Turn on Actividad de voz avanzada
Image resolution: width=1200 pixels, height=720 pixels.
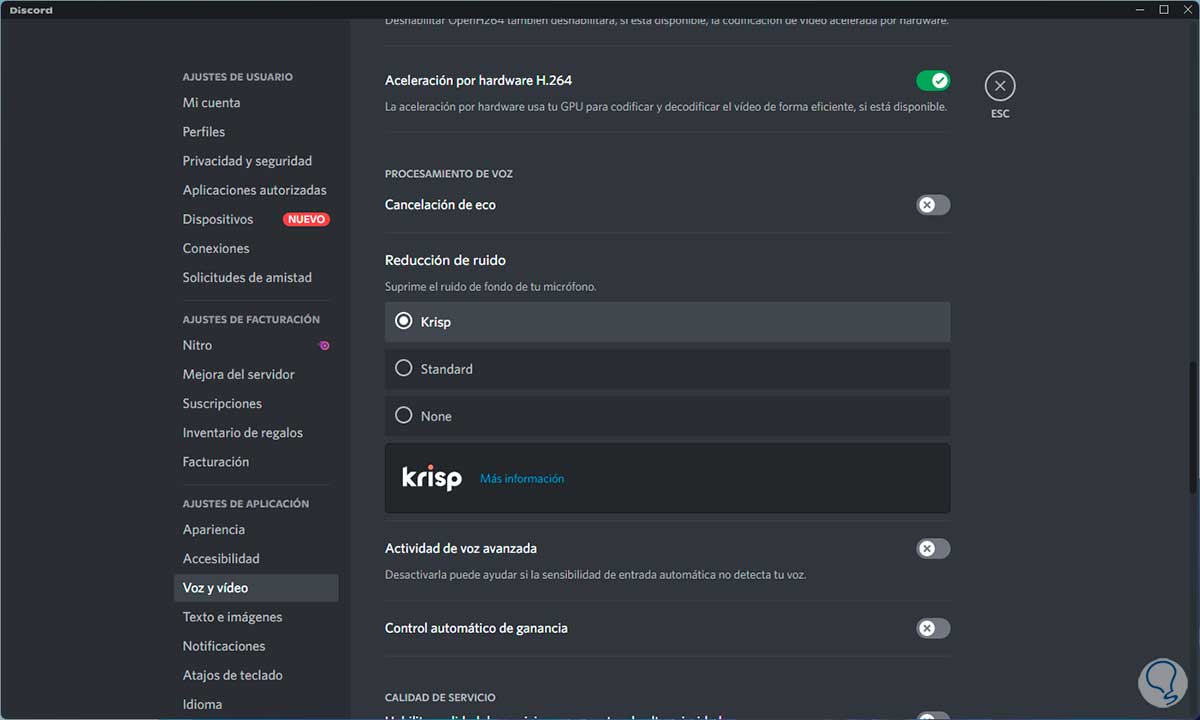click(x=932, y=549)
